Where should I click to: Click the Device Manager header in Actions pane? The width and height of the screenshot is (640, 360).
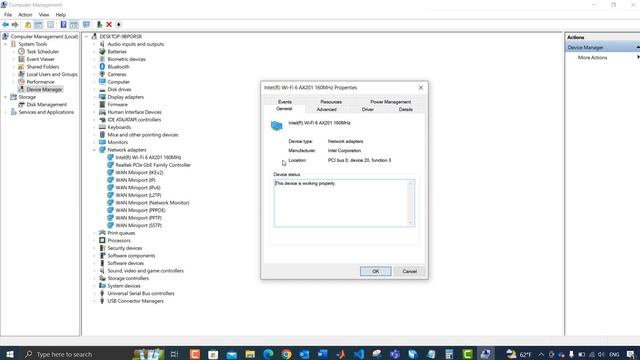pyautogui.click(x=602, y=47)
